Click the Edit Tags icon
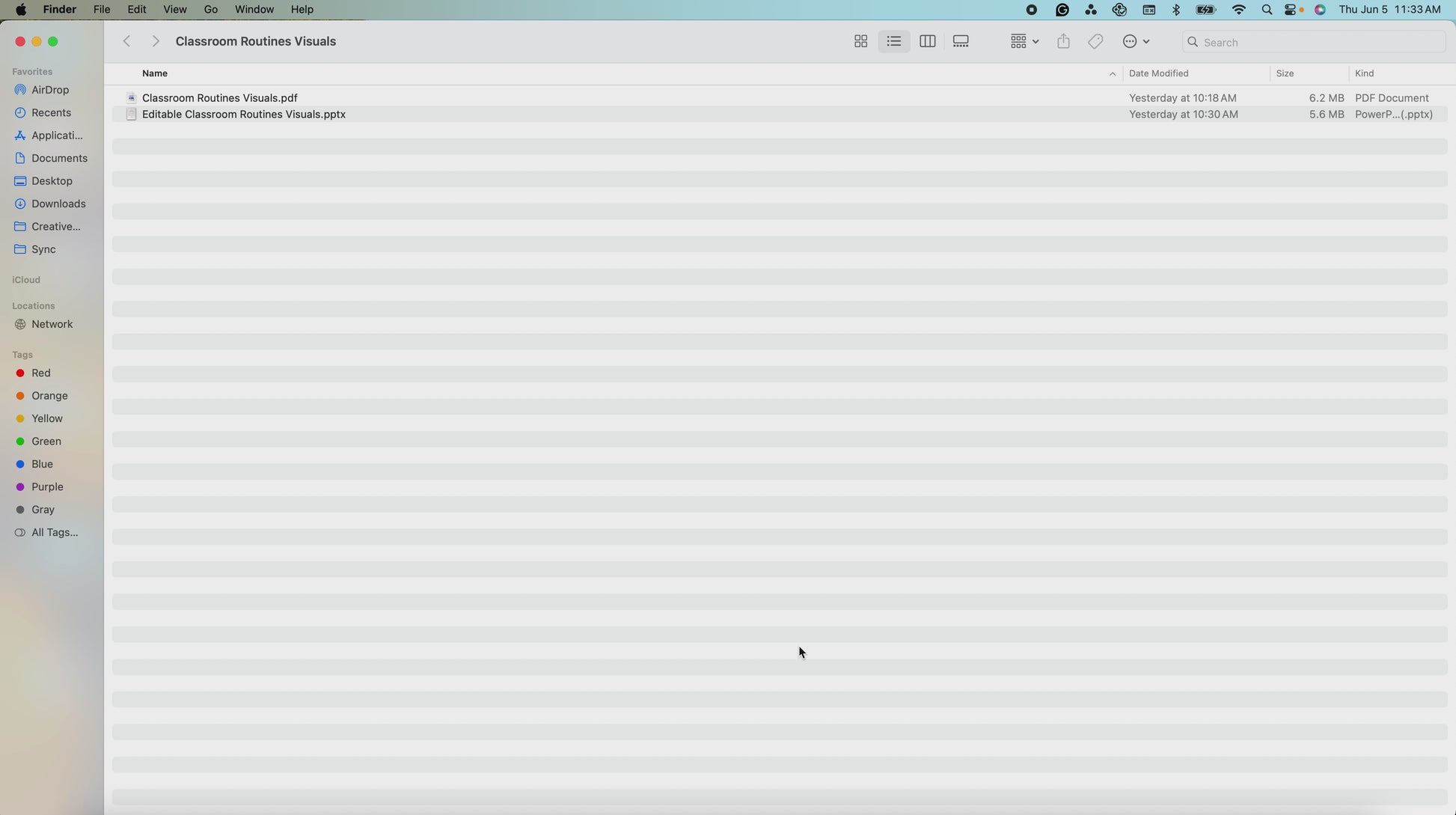This screenshot has height=815, width=1456. coord(1095,42)
